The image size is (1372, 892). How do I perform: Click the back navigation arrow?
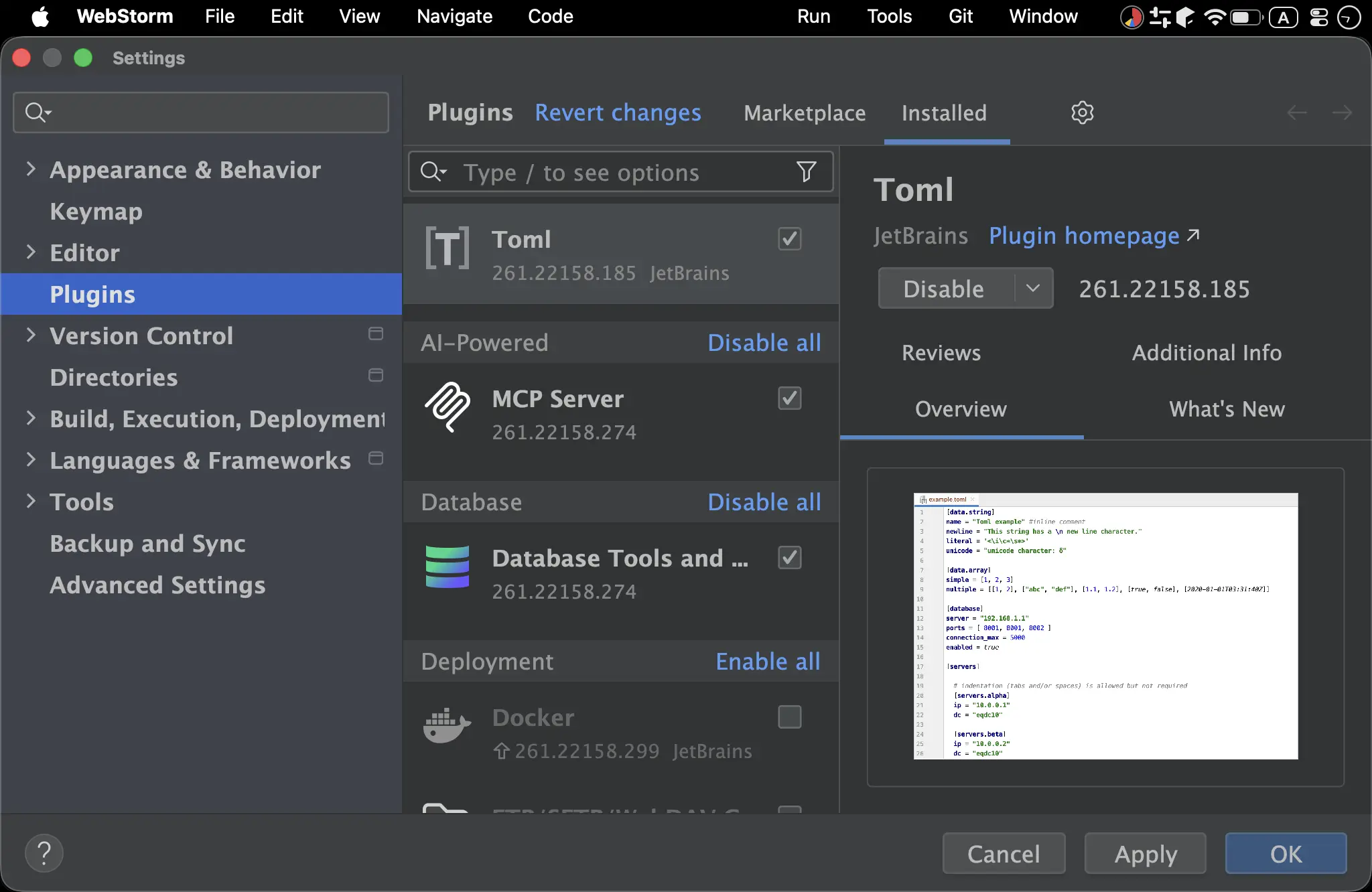coord(1297,113)
